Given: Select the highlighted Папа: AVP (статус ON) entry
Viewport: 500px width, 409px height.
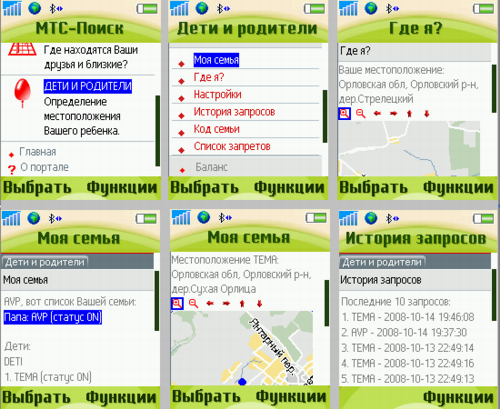Looking at the screenshot, I should (53, 317).
